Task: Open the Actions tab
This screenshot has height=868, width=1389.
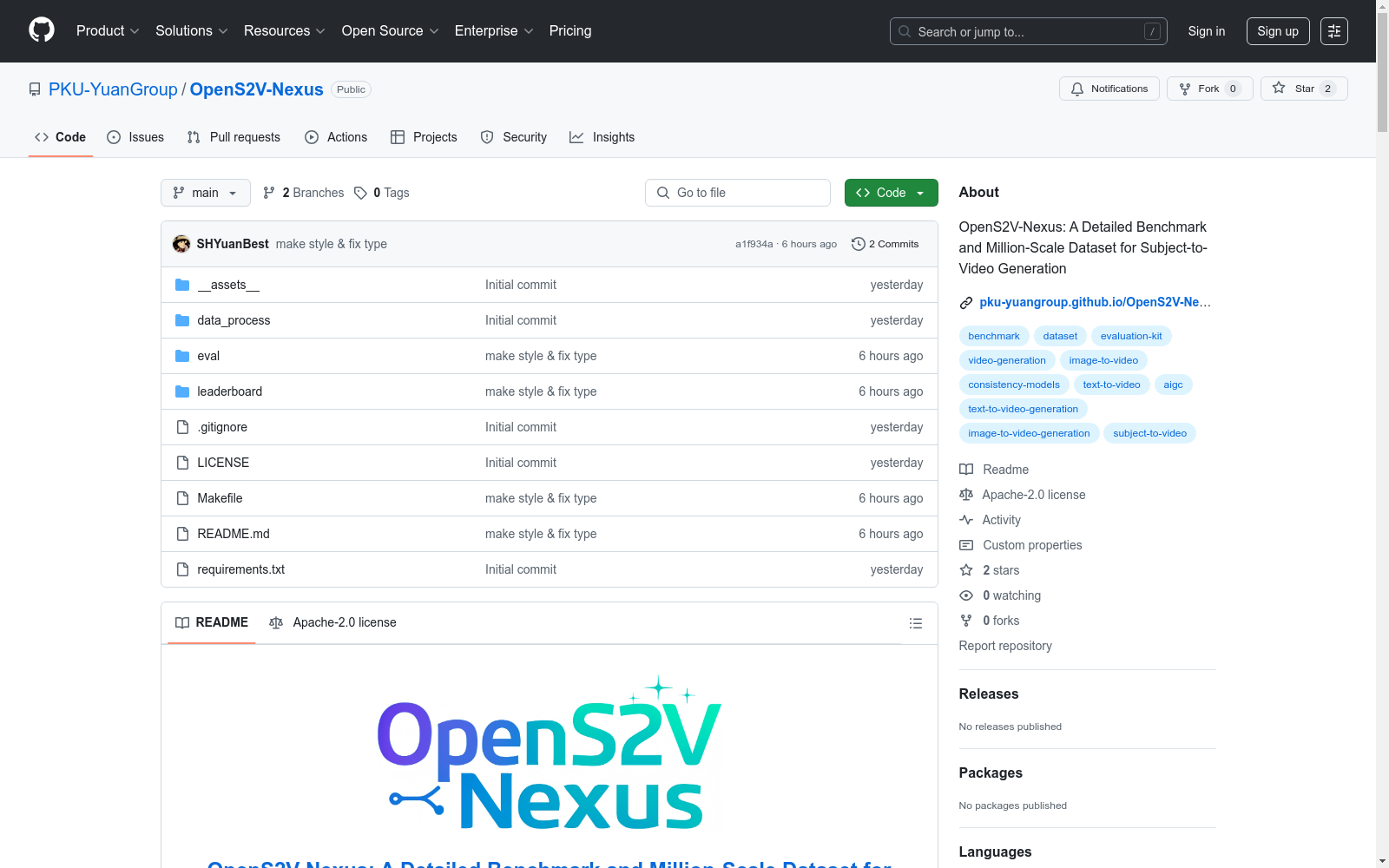Action: click(x=336, y=137)
